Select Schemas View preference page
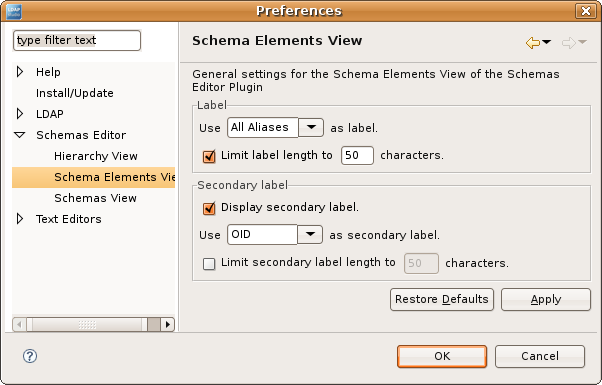The image size is (602, 385). pos(96,198)
